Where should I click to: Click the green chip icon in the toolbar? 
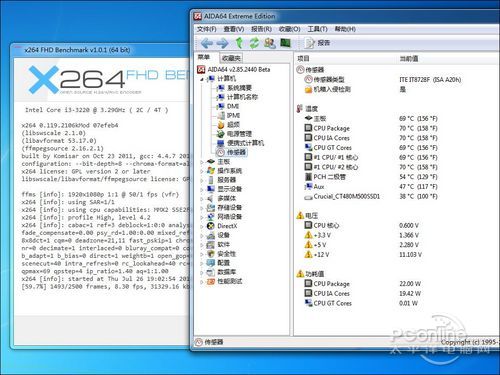[x=285, y=43]
